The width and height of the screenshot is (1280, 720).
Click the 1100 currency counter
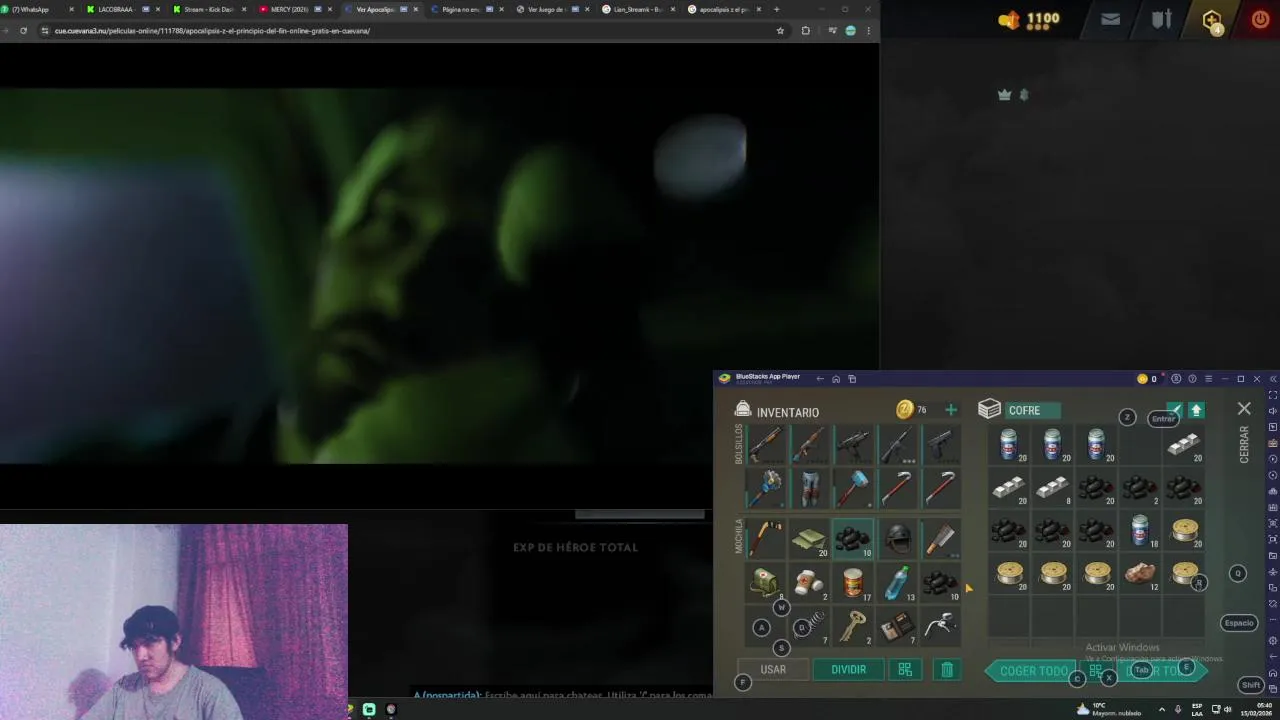pyautogui.click(x=1029, y=19)
